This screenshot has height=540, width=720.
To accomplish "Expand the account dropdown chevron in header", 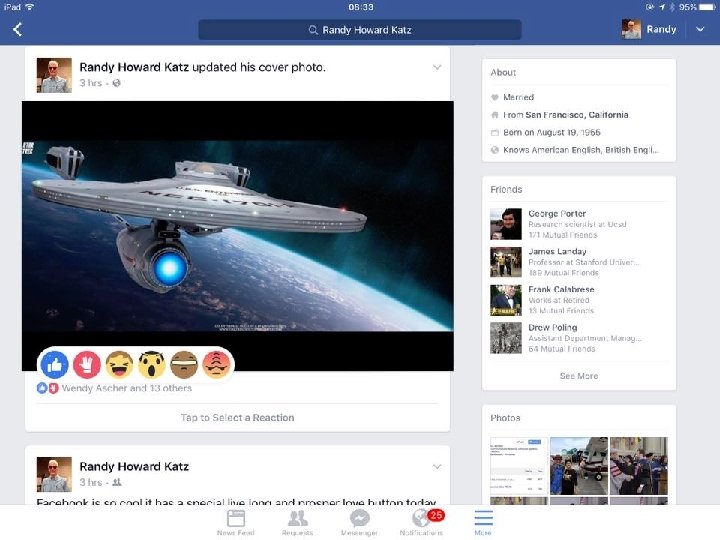I will tap(700, 29).
